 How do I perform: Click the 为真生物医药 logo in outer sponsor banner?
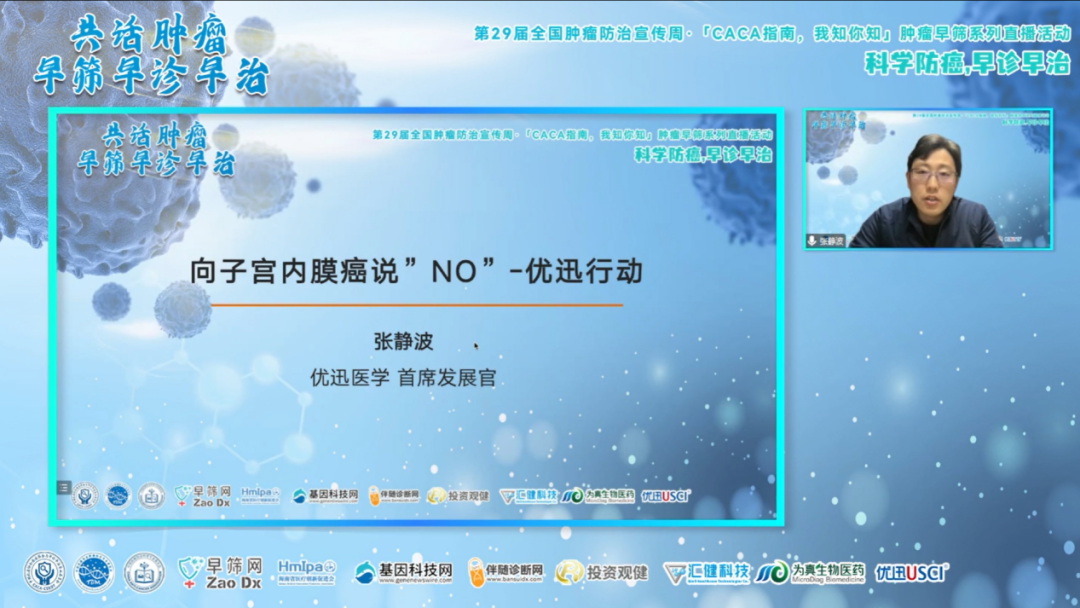[x=810, y=572]
